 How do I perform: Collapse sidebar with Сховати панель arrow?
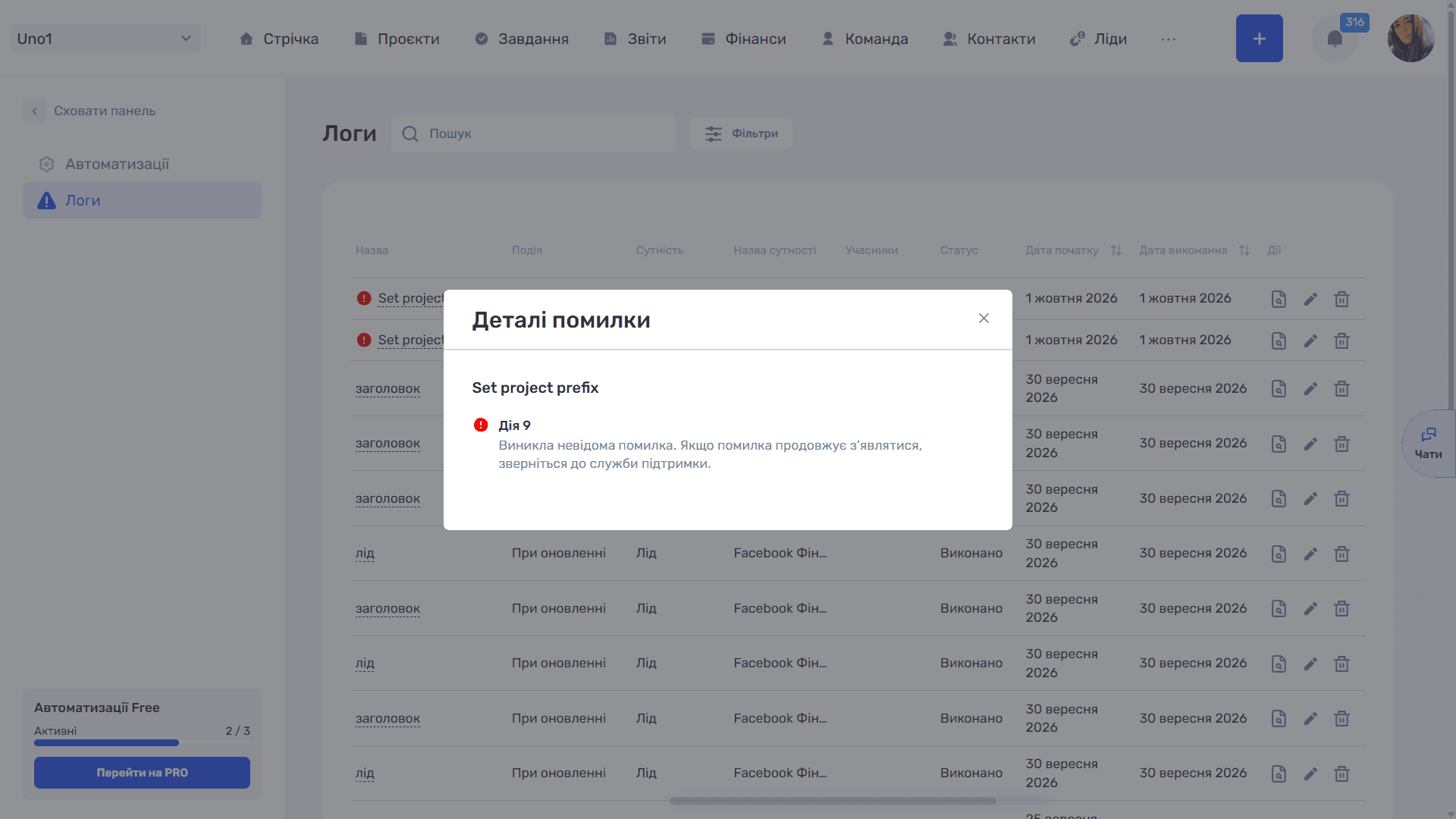tap(34, 111)
